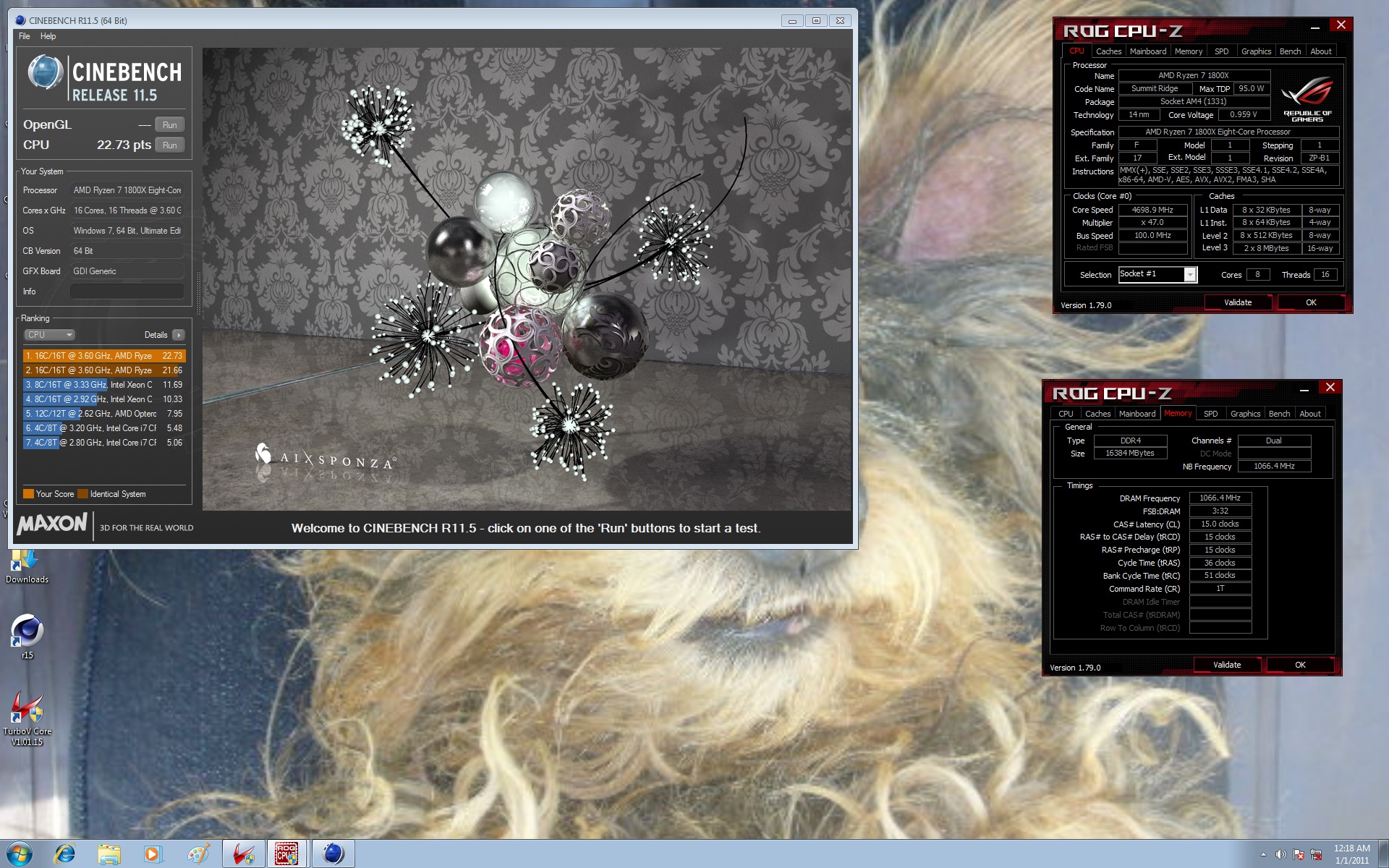This screenshot has height=868, width=1389.
Task: Click the taskbar clock showing 12:18 AM
Action: pyautogui.click(x=1351, y=854)
